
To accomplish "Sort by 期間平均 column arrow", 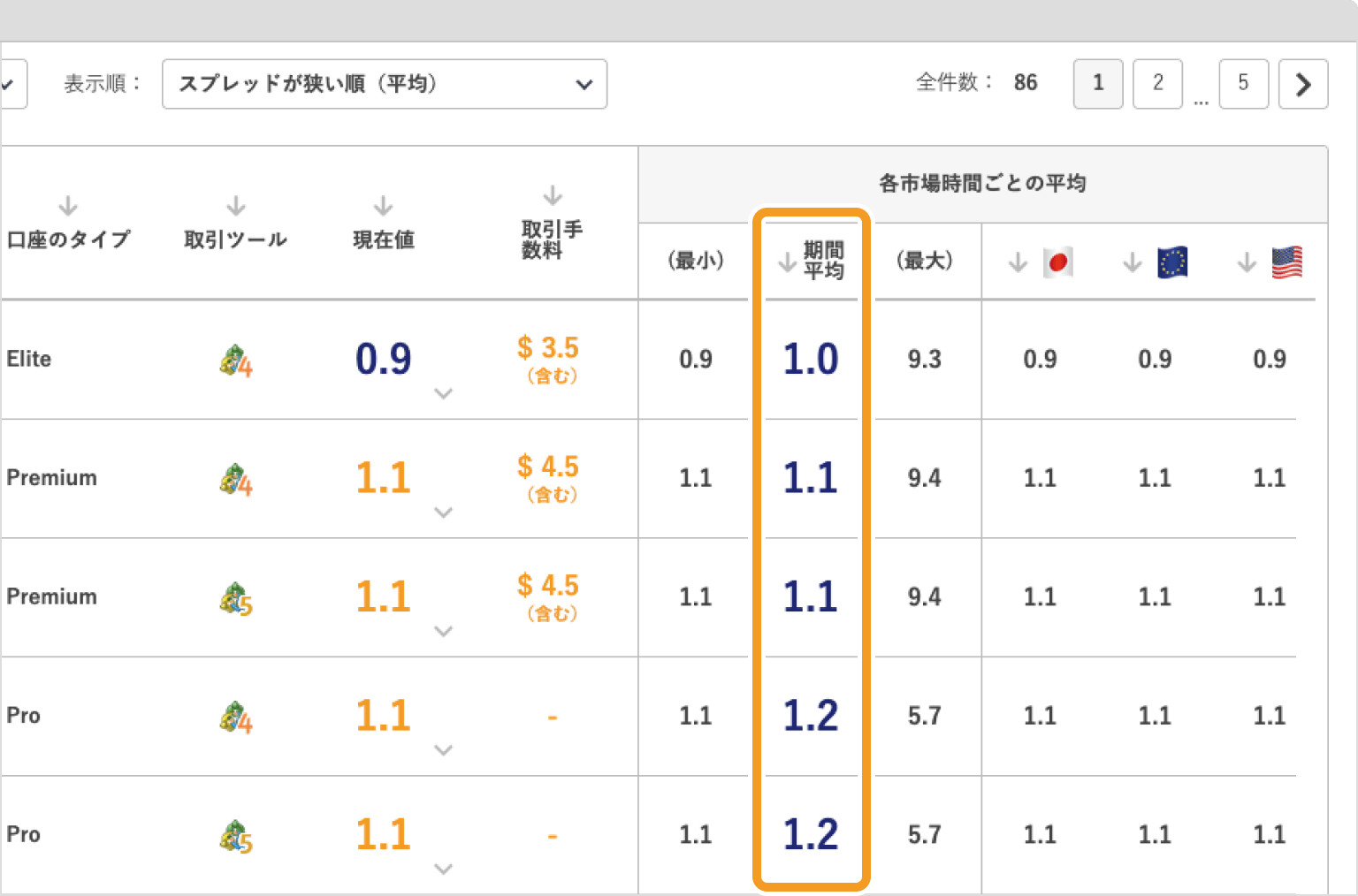I will pyautogui.click(x=787, y=262).
